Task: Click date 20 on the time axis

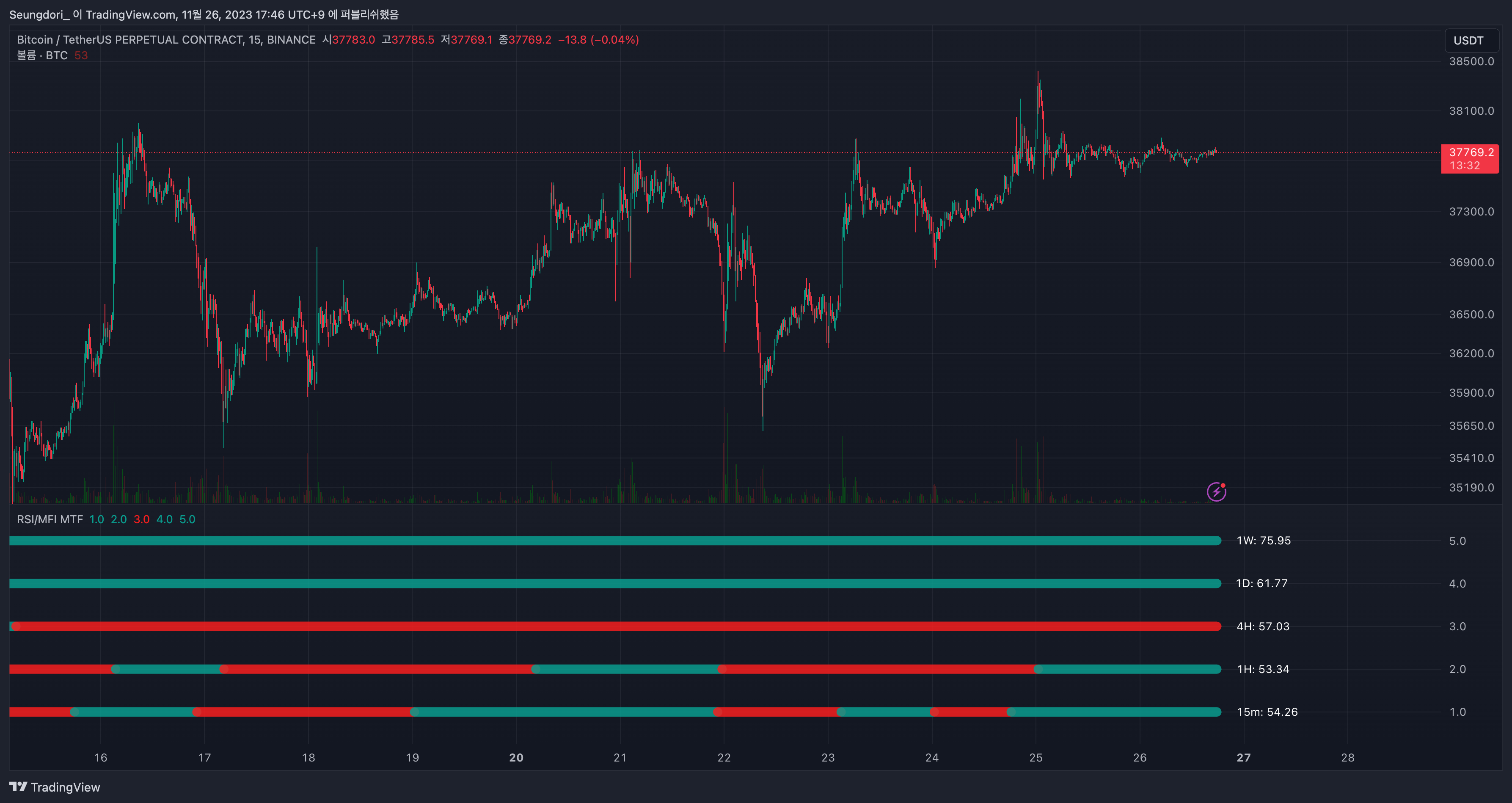Action: [x=516, y=758]
